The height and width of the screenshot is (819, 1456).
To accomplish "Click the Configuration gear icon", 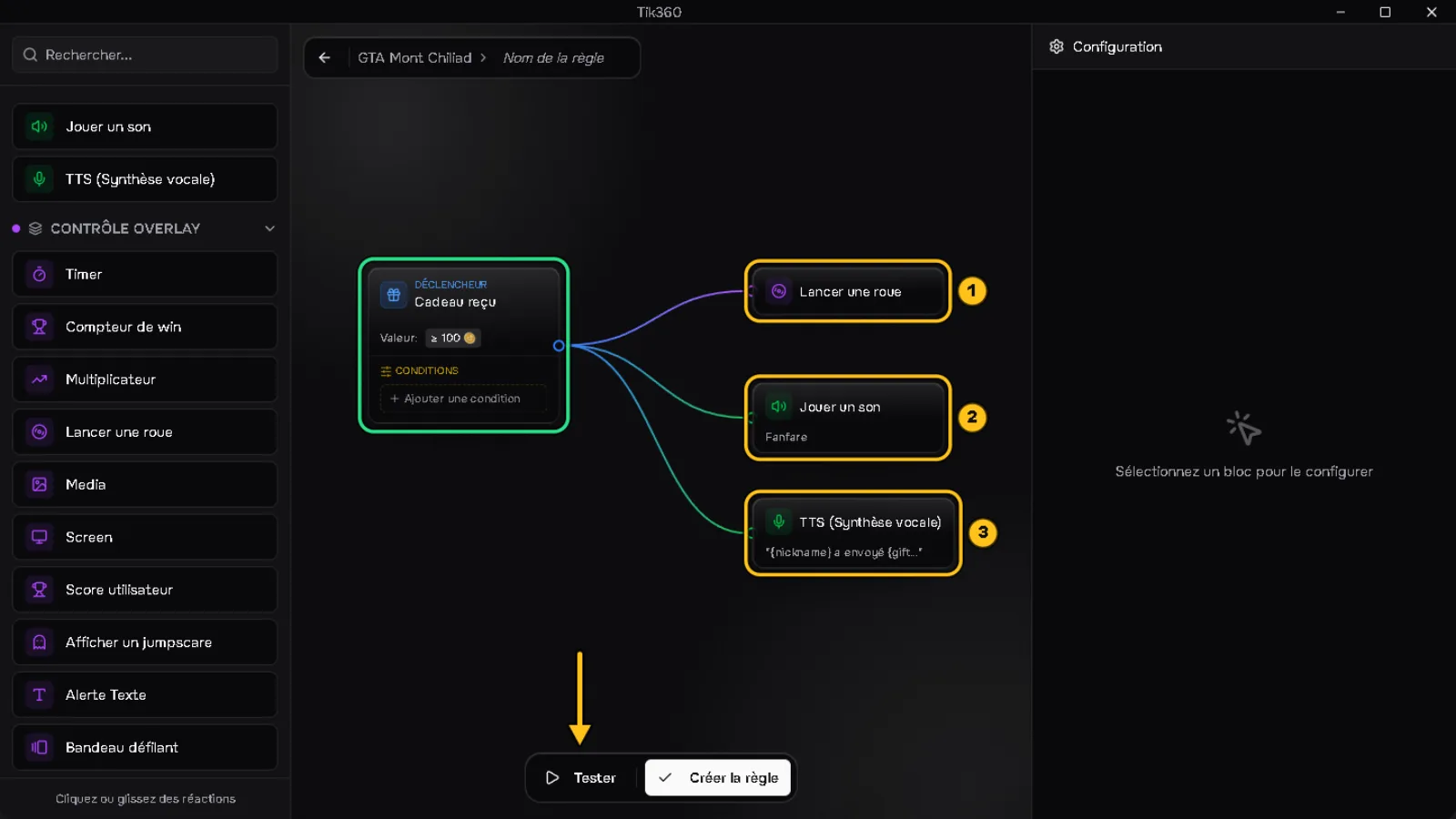I will (1057, 46).
